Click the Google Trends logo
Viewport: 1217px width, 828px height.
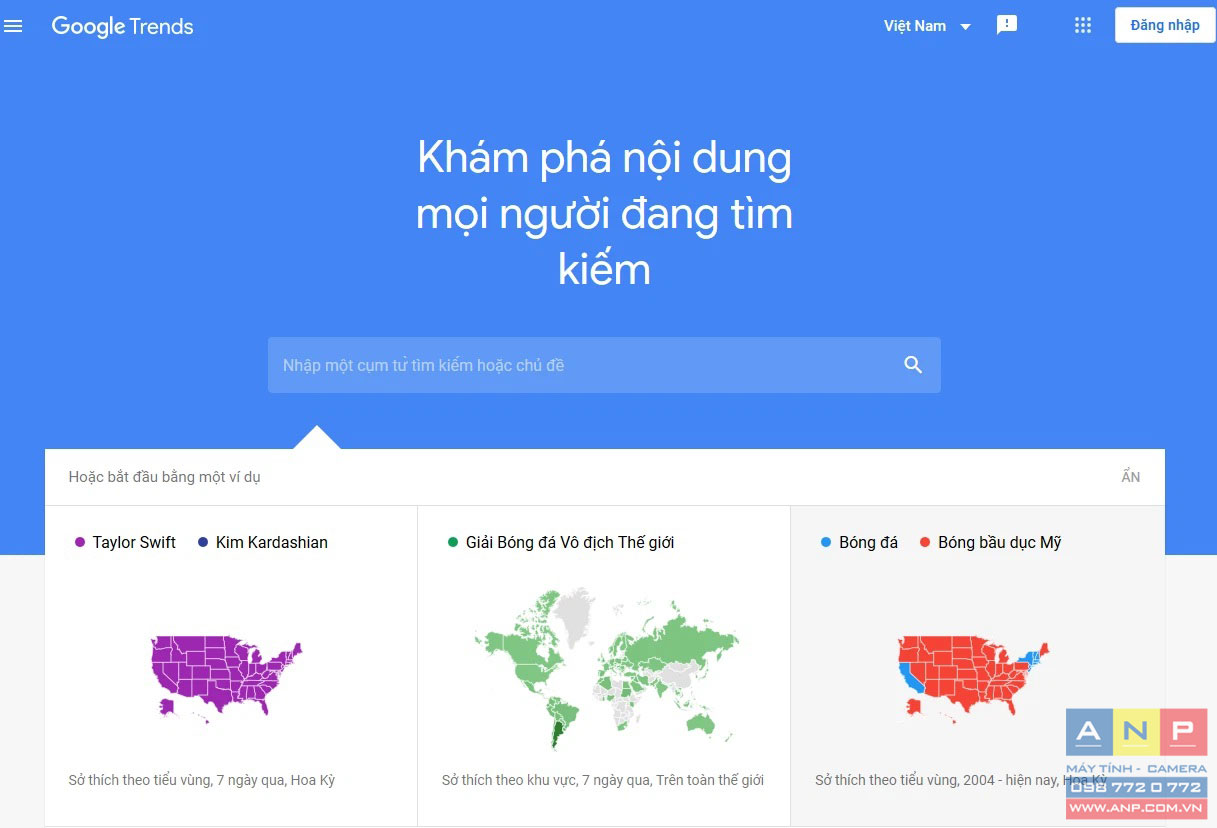[x=122, y=27]
